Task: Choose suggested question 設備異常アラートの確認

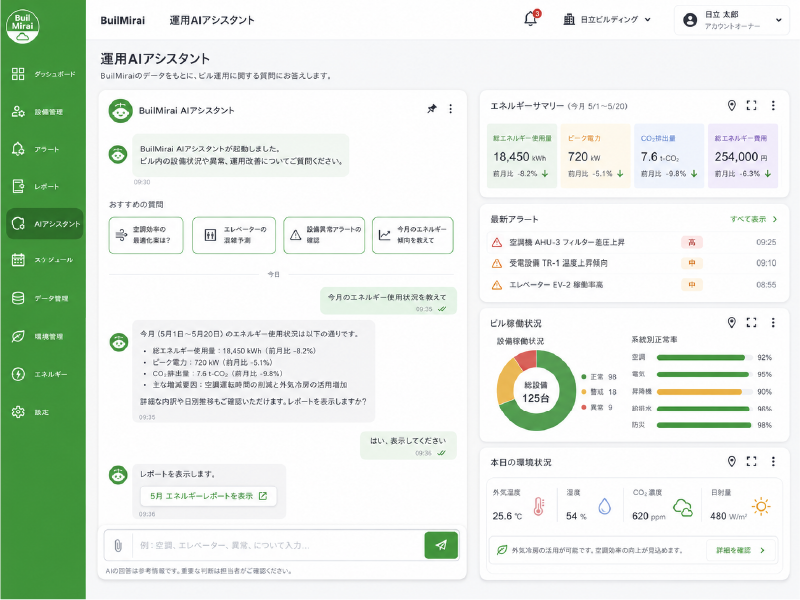Action: [324, 235]
